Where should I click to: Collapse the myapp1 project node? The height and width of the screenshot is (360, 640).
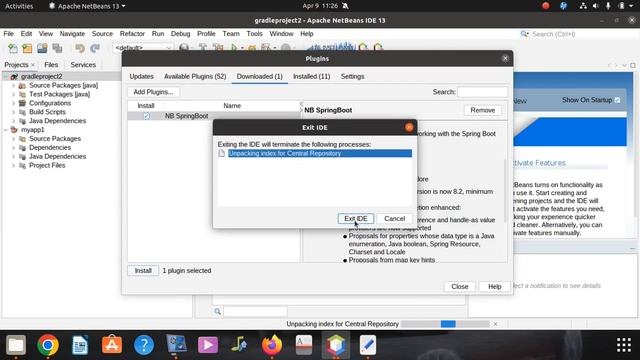point(6,130)
